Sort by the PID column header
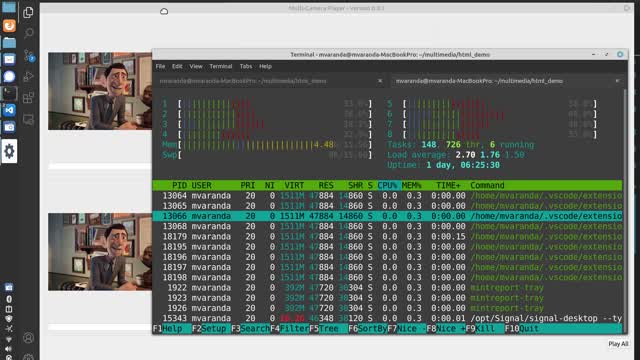The height and width of the screenshot is (360, 640). point(179,185)
